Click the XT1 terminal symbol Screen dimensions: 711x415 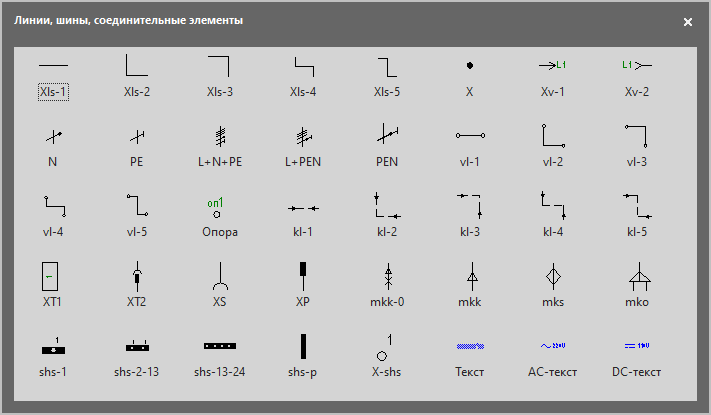(x=53, y=284)
